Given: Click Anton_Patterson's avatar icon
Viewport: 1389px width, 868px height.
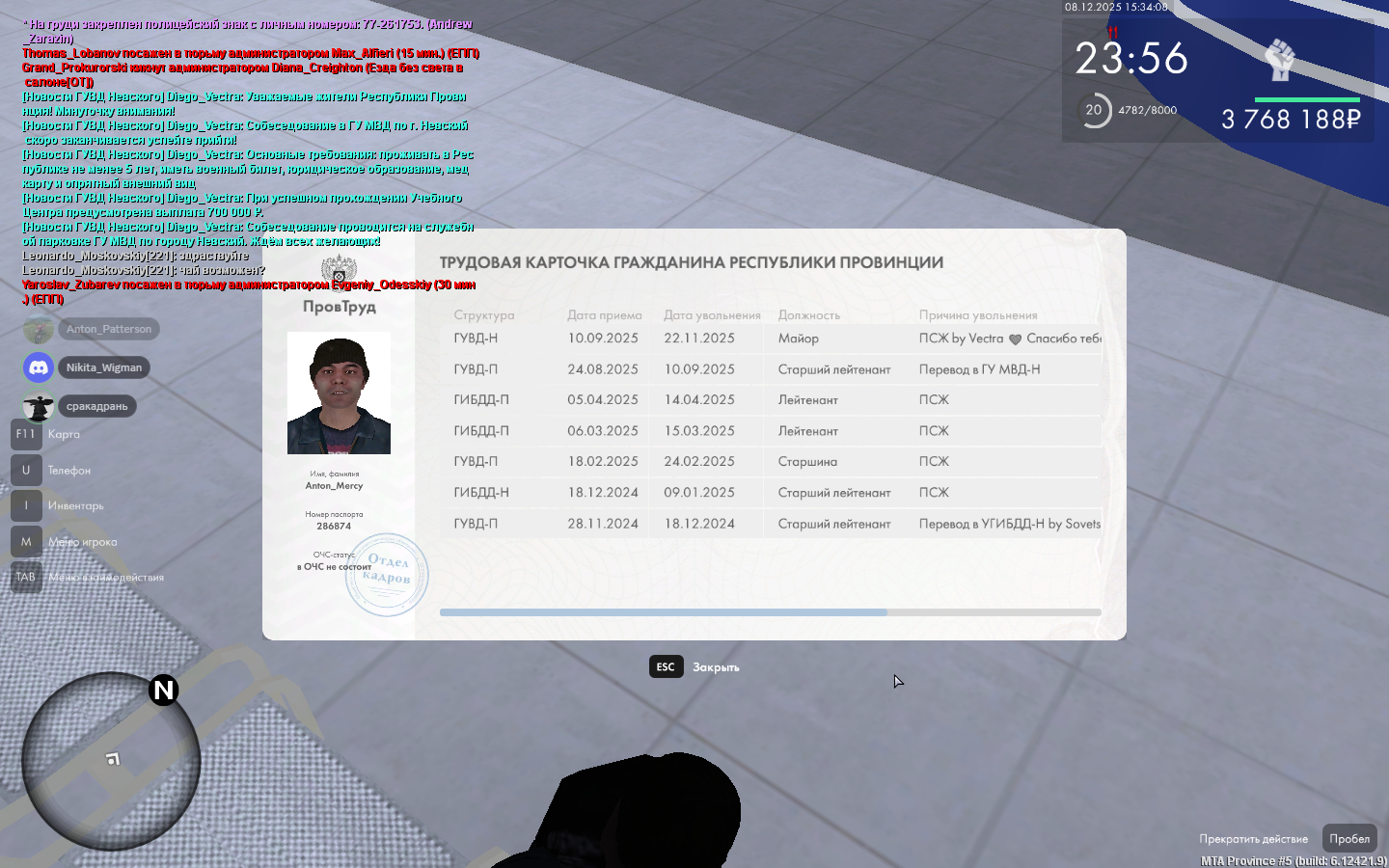Looking at the screenshot, I should [39, 329].
